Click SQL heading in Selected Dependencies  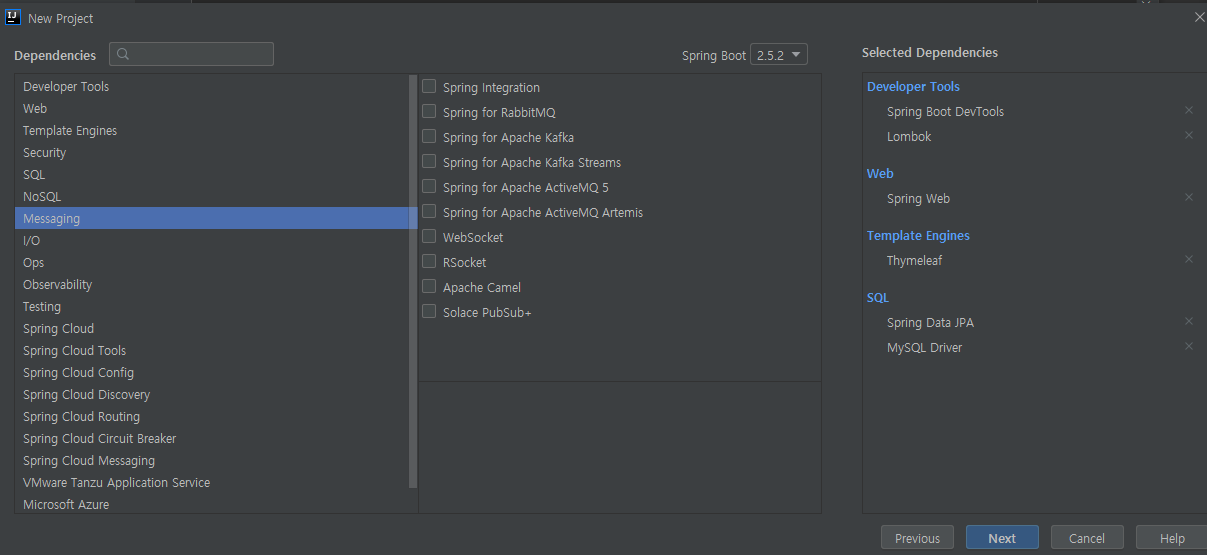878,297
